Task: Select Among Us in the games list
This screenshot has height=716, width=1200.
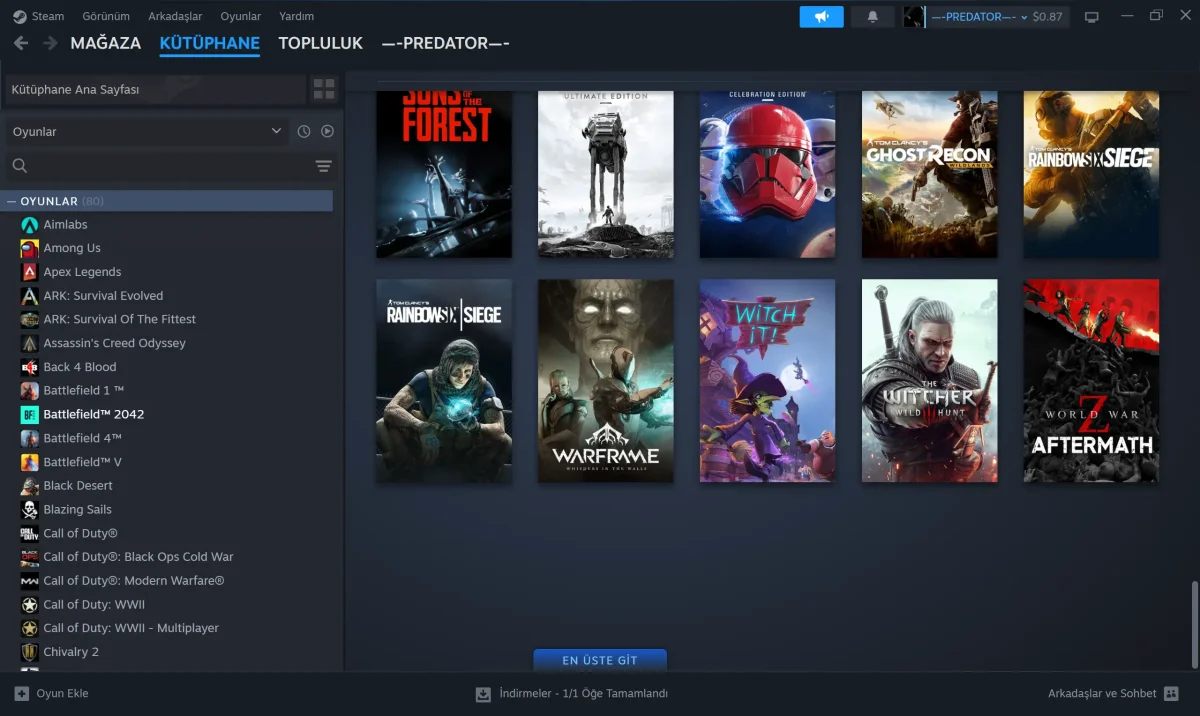Action: [x=74, y=248]
